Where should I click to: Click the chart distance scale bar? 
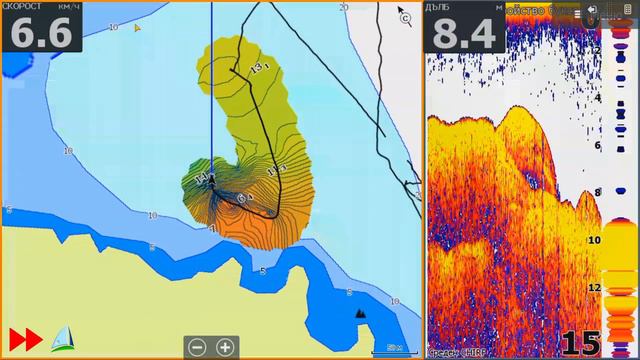coord(394,349)
